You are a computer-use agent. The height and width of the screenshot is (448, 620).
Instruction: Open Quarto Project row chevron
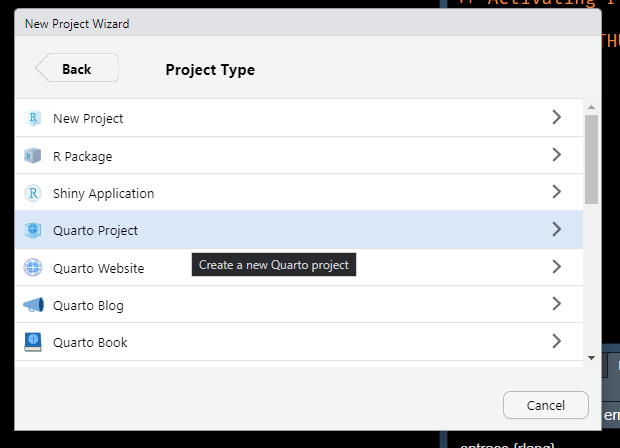tap(557, 229)
